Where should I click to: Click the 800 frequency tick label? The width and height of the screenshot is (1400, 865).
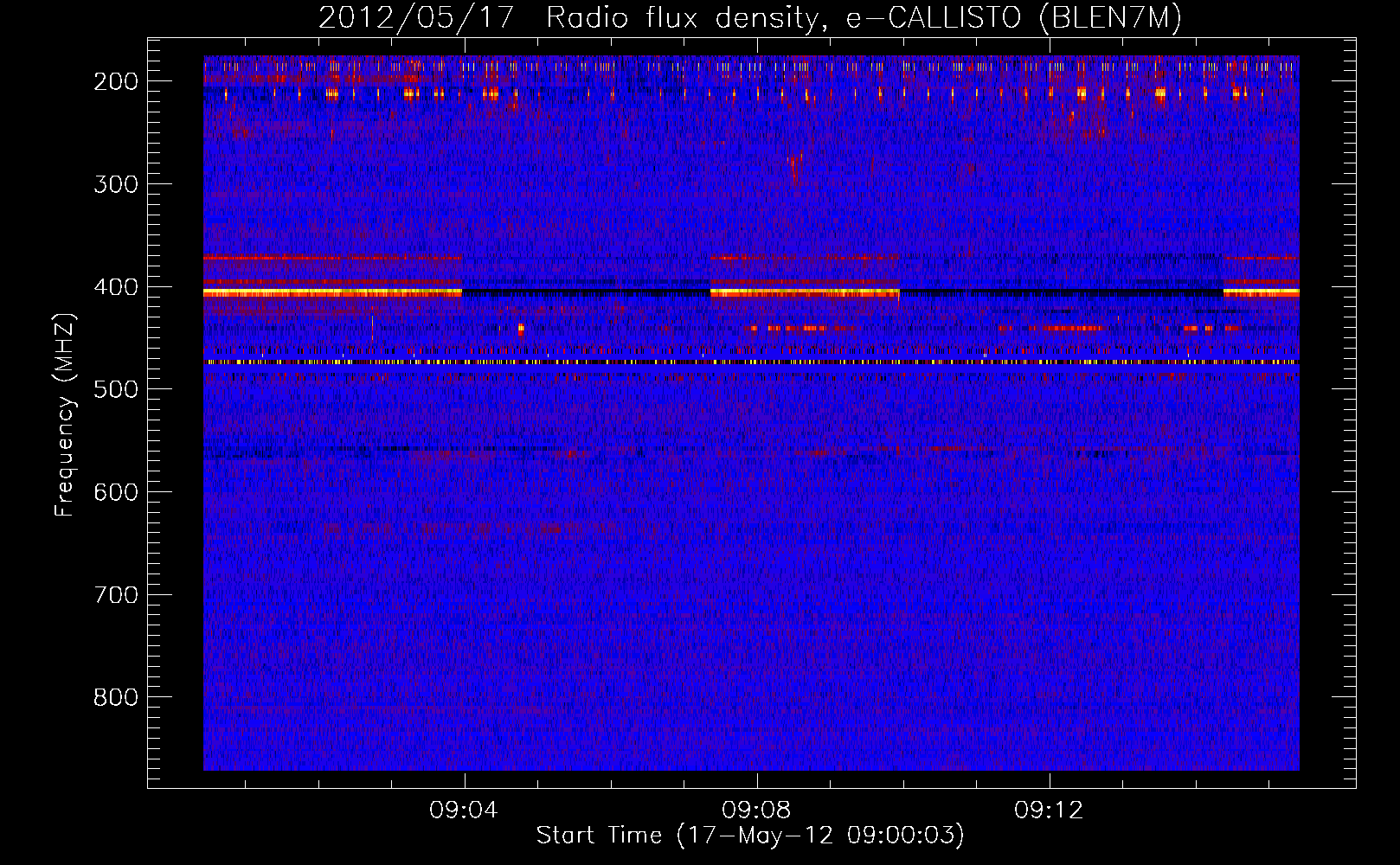point(116,697)
